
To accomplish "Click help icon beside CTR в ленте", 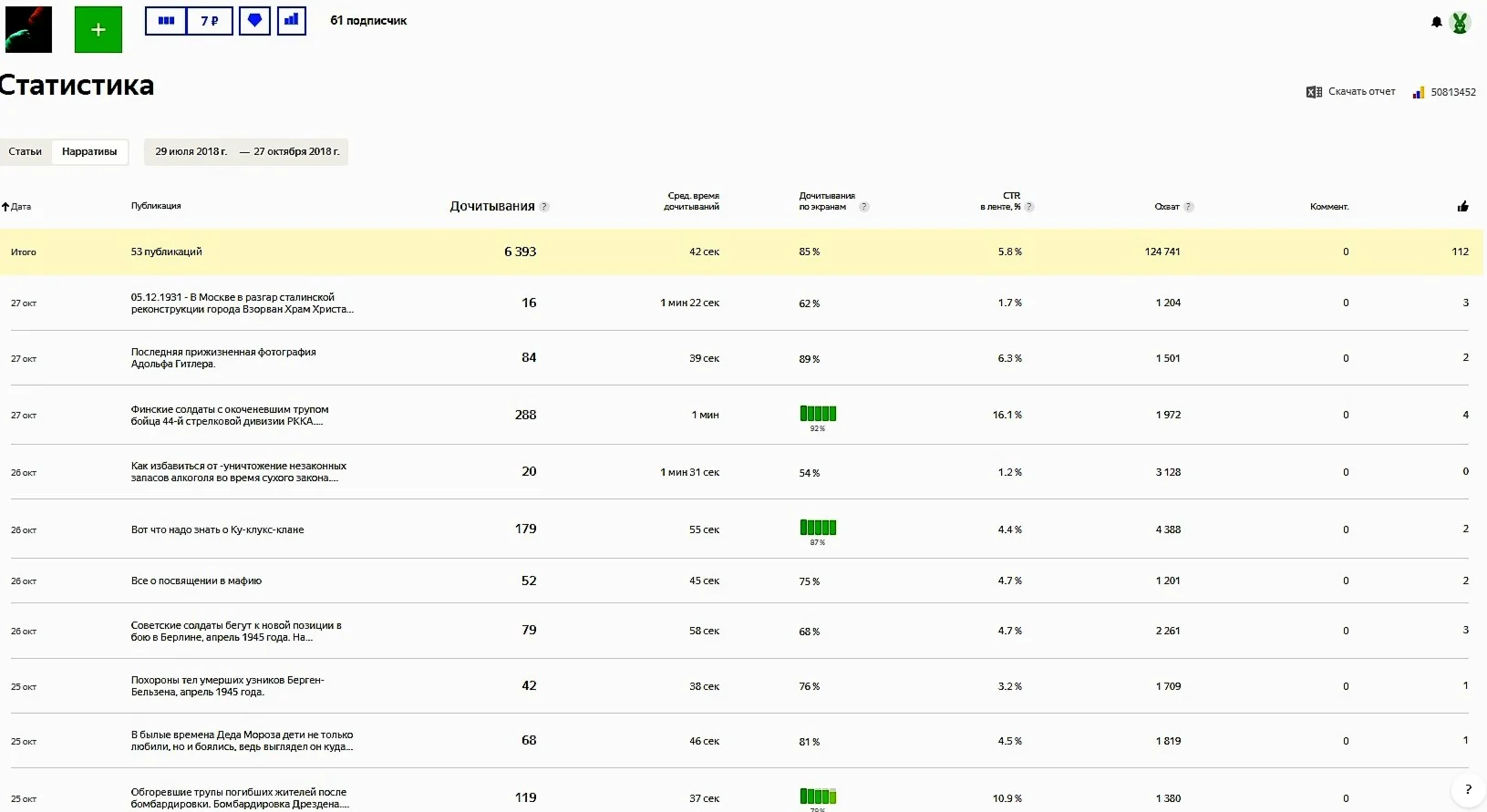I will 1028,207.
